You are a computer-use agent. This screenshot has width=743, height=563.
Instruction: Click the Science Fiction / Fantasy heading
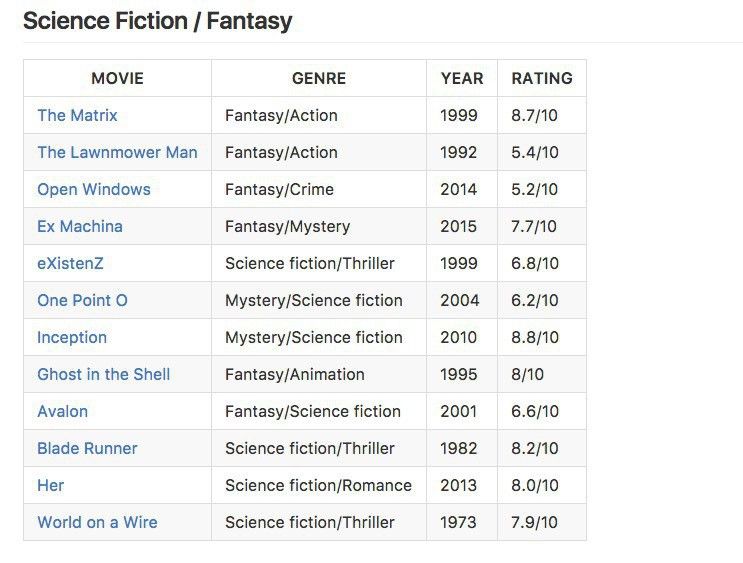pos(157,21)
